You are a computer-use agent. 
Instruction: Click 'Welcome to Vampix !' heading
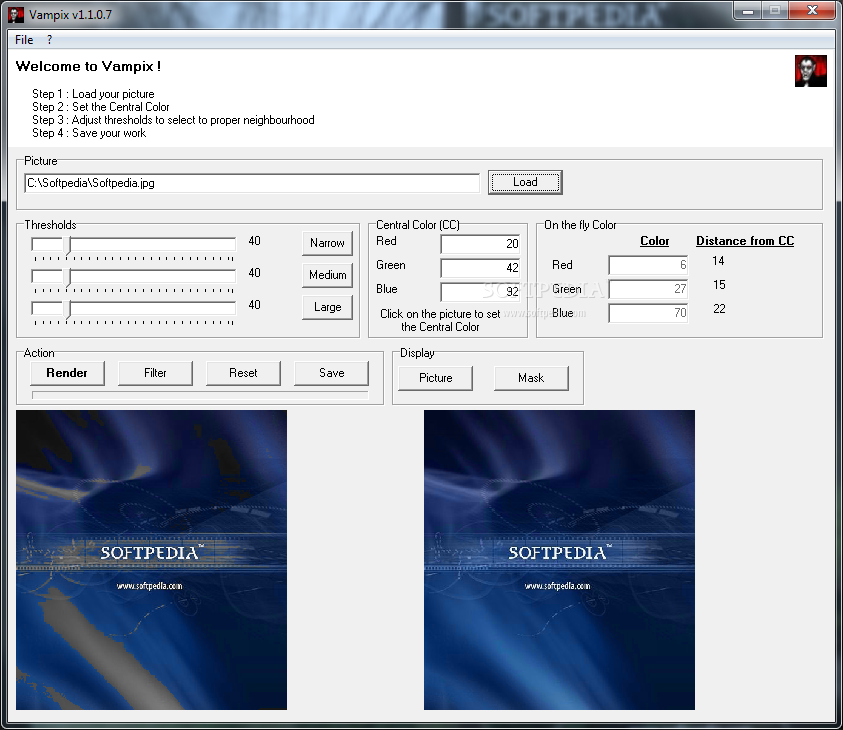[88, 66]
